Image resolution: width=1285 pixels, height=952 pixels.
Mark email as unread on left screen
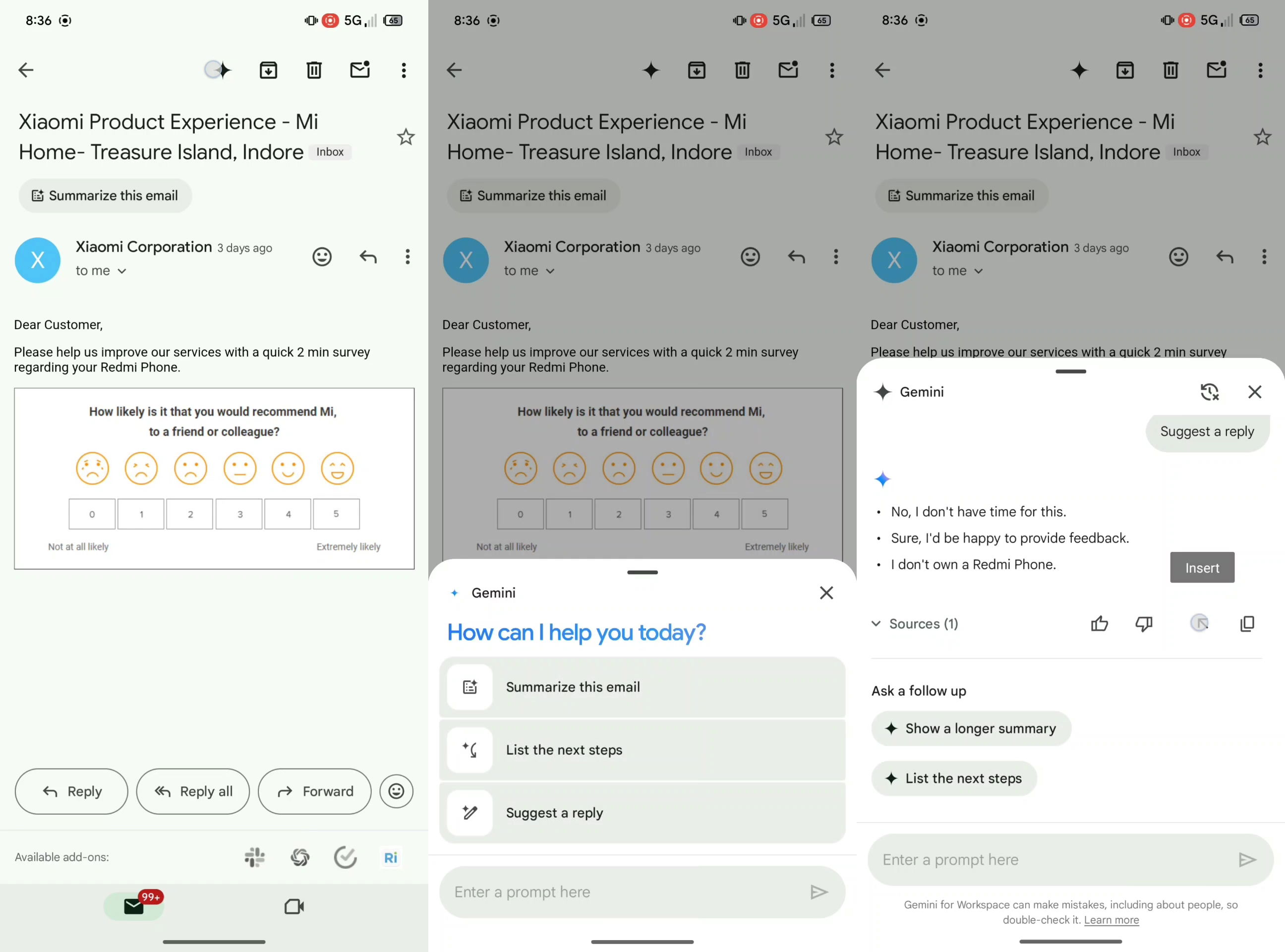pos(360,70)
